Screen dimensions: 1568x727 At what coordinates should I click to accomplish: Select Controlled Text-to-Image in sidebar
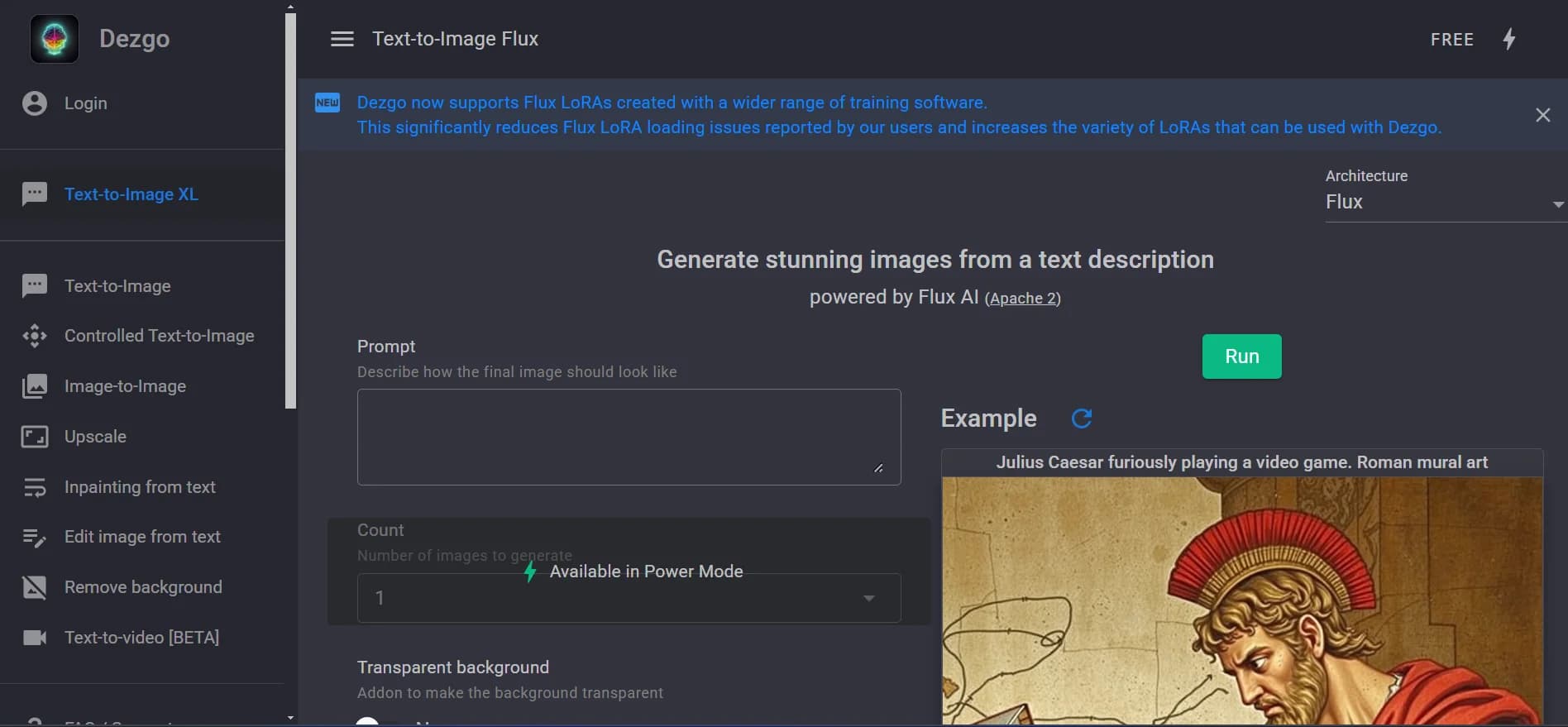(159, 336)
